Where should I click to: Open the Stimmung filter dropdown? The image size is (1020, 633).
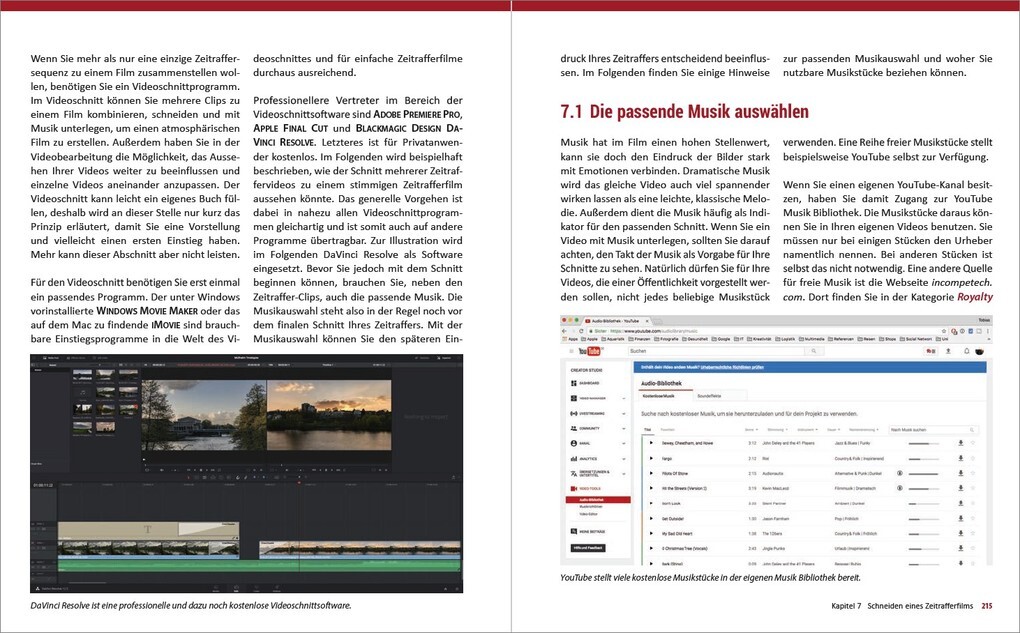[x=777, y=429]
